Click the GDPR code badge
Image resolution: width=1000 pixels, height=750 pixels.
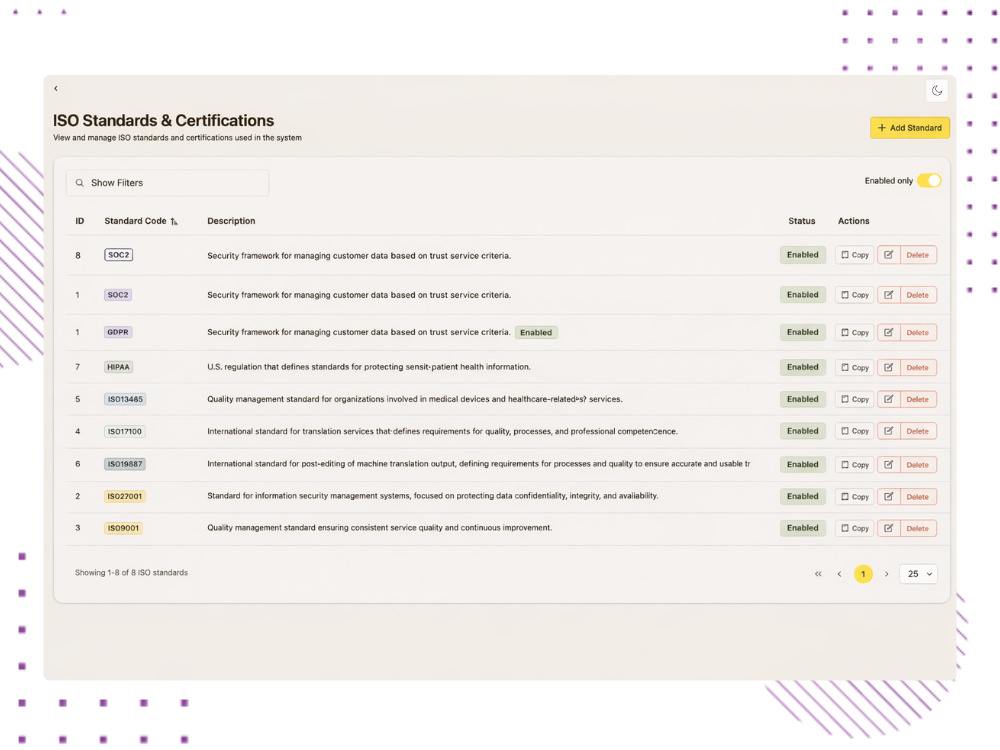pos(118,333)
